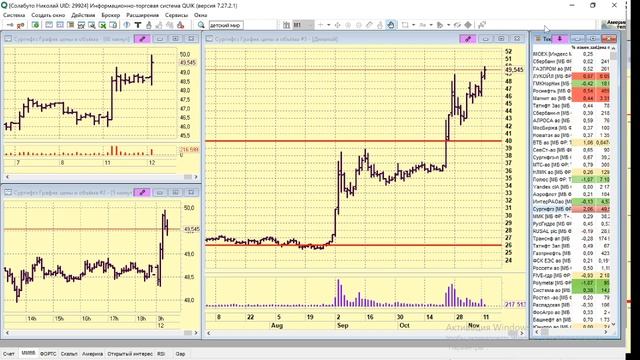
Task: Select the Система ао row in quotes table
Action: (x=571, y=290)
